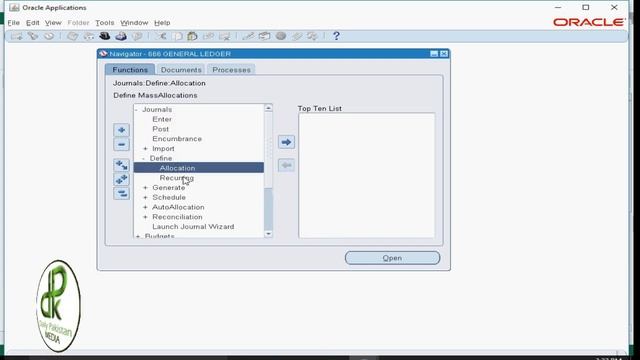640x360 pixels.
Task: Open the File menu
Action: click(13, 23)
